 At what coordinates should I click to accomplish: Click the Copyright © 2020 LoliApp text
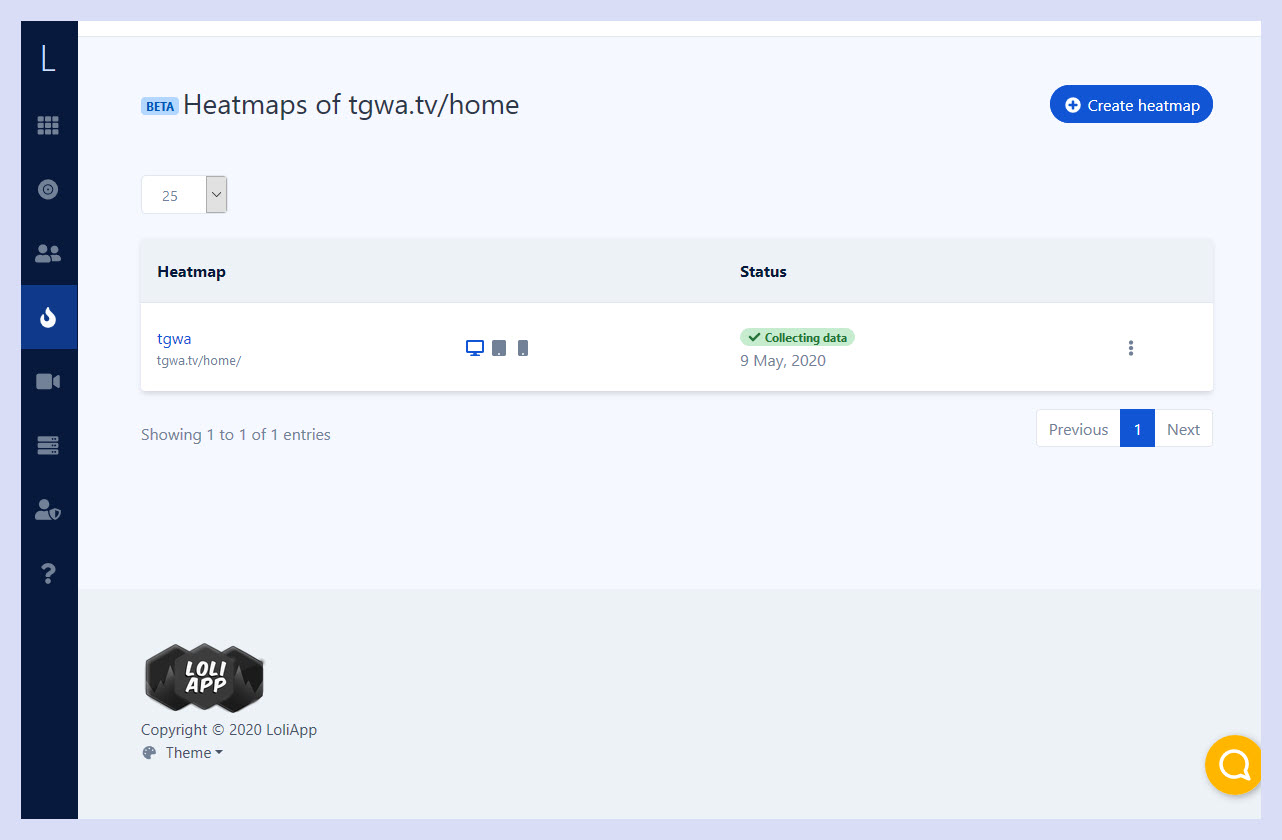229,730
